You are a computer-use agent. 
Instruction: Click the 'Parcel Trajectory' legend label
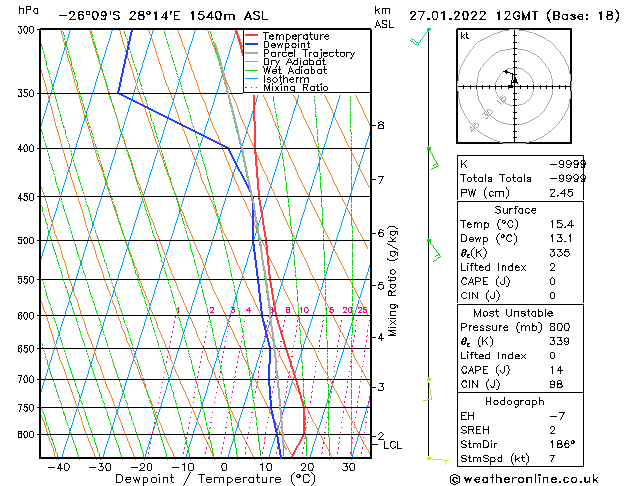(x=309, y=53)
